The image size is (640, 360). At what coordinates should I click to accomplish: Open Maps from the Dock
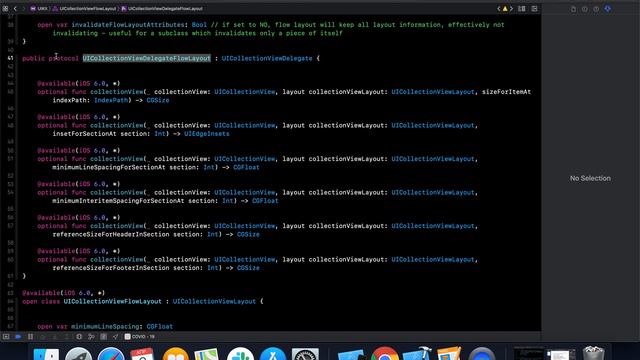click(207, 354)
